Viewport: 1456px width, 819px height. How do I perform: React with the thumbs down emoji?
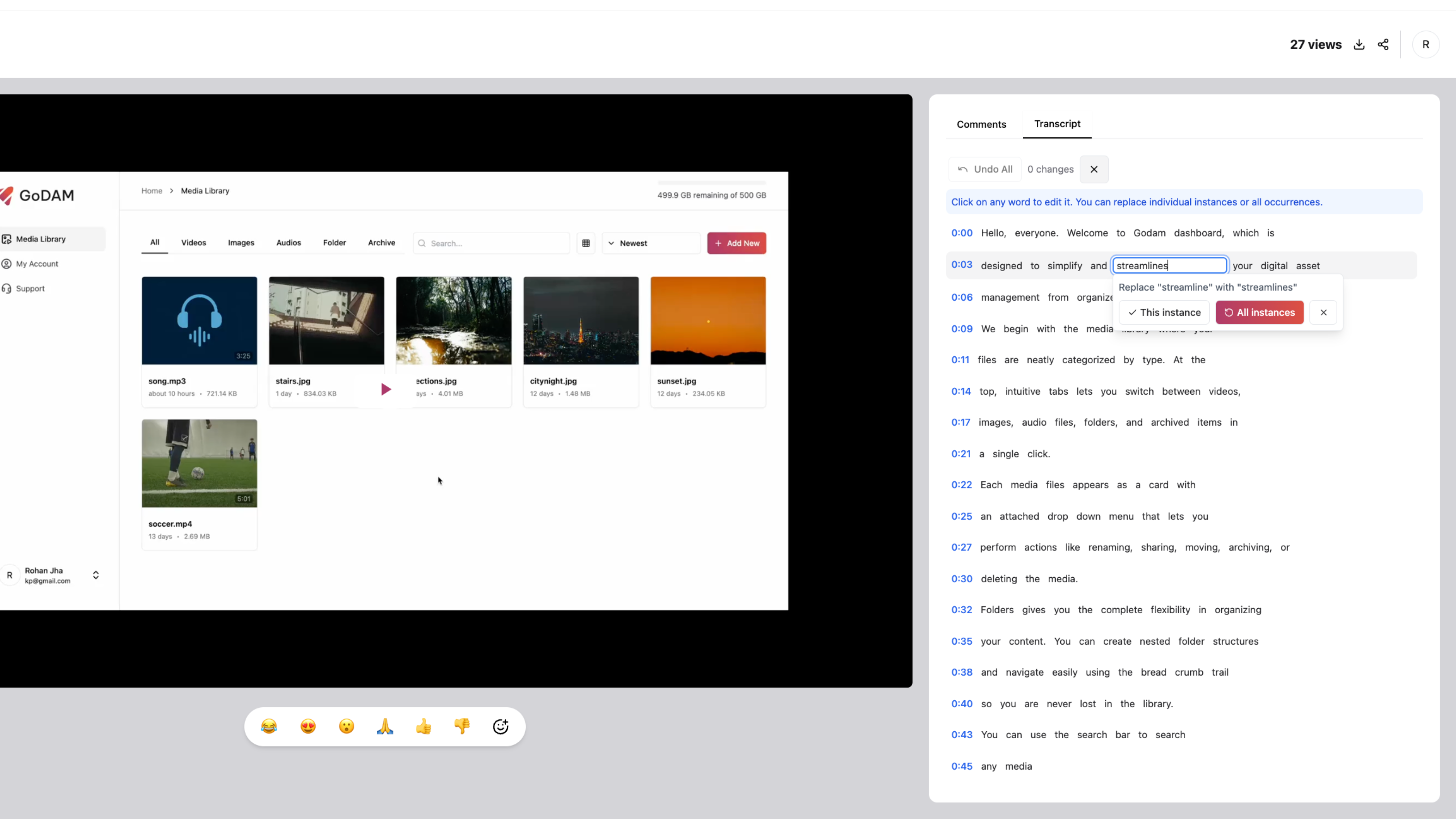[462, 726]
